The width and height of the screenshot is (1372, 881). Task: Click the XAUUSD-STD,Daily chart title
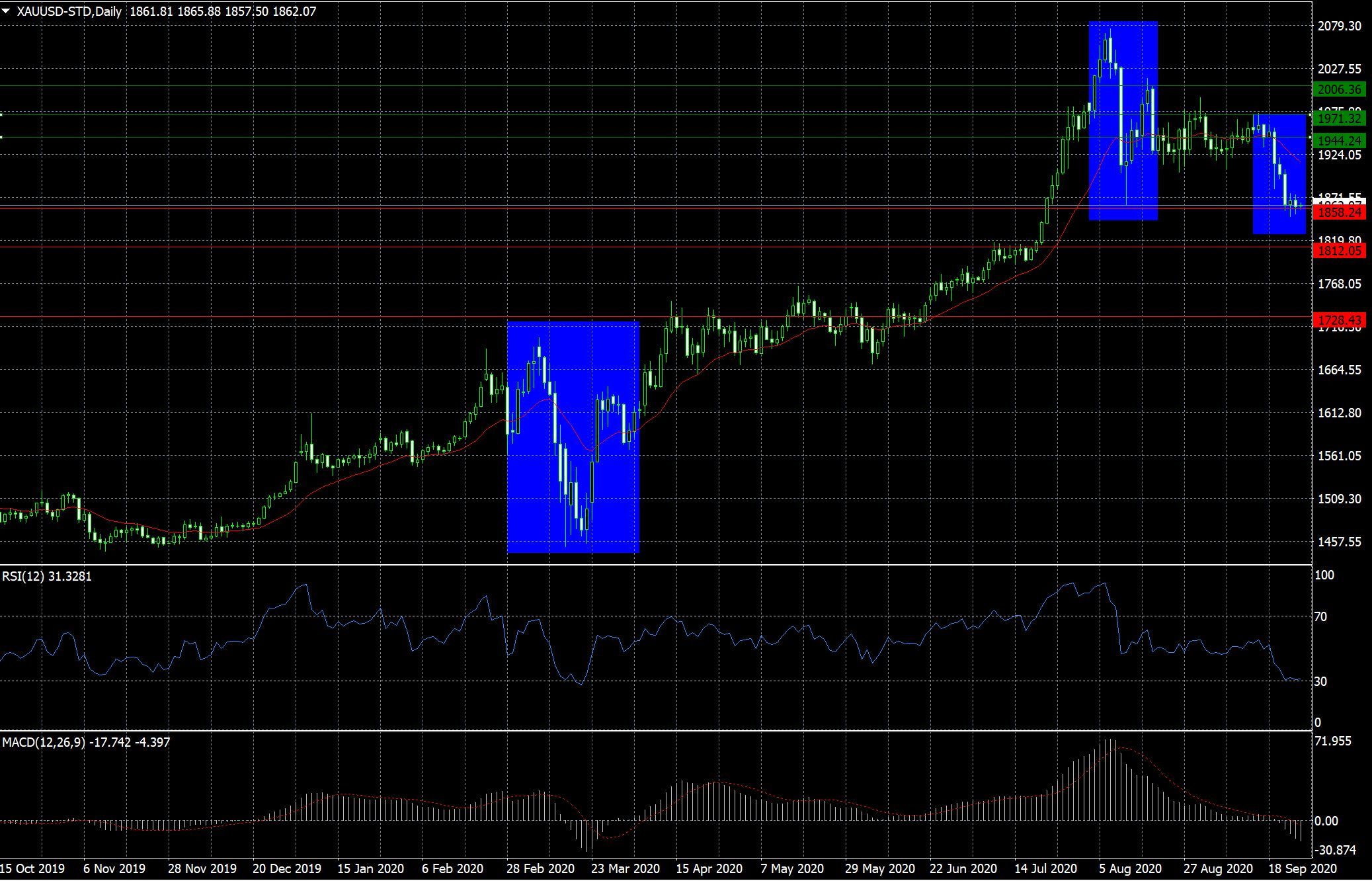pos(69,11)
